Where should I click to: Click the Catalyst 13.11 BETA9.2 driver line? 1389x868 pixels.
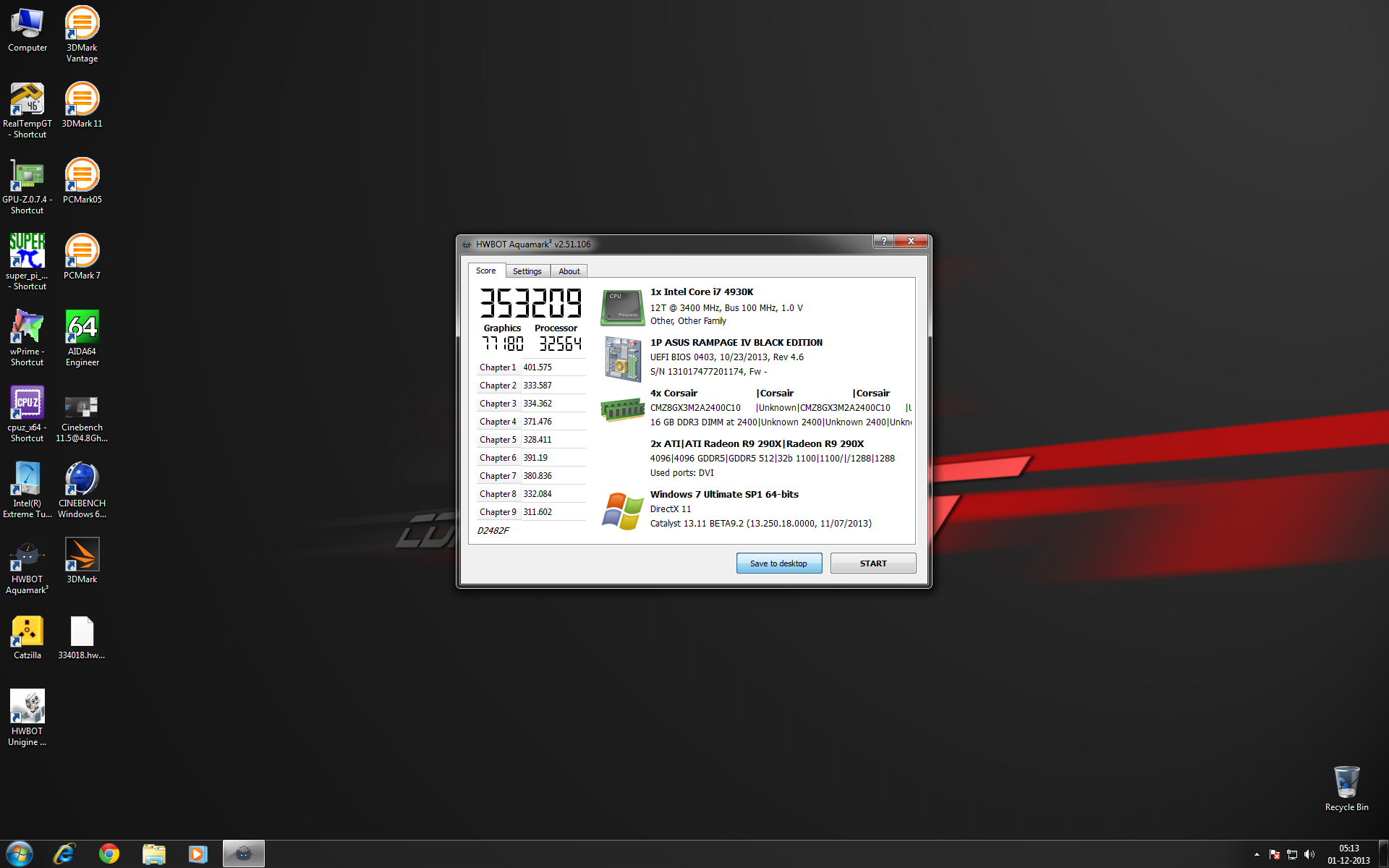coord(761,524)
